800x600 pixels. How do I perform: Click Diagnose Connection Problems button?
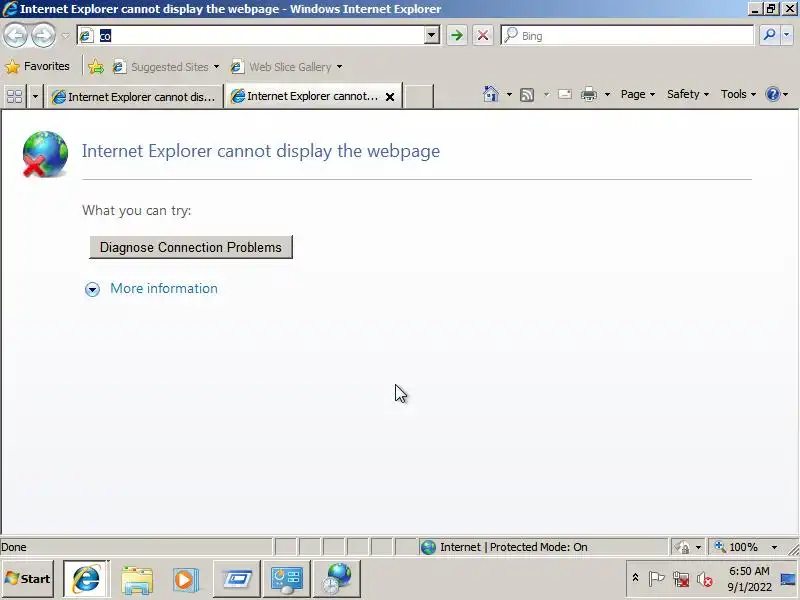[191, 247]
